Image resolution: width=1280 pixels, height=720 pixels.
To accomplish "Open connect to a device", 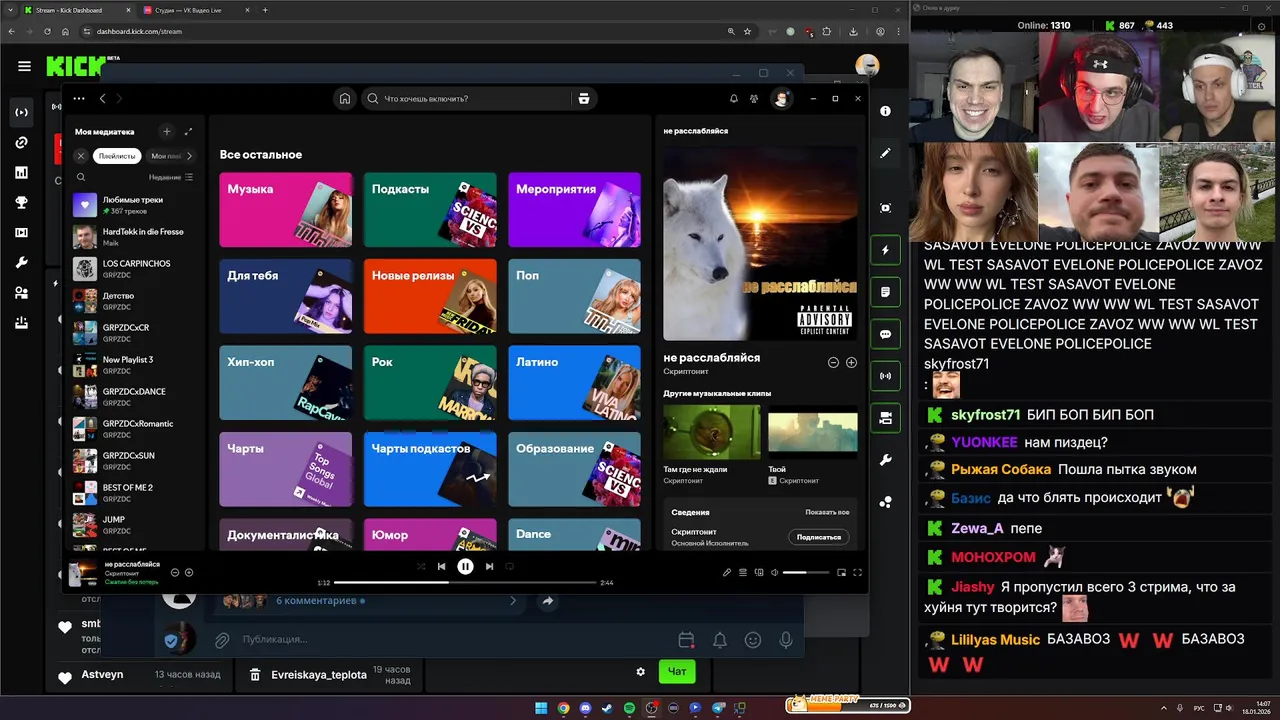I will click(759, 572).
